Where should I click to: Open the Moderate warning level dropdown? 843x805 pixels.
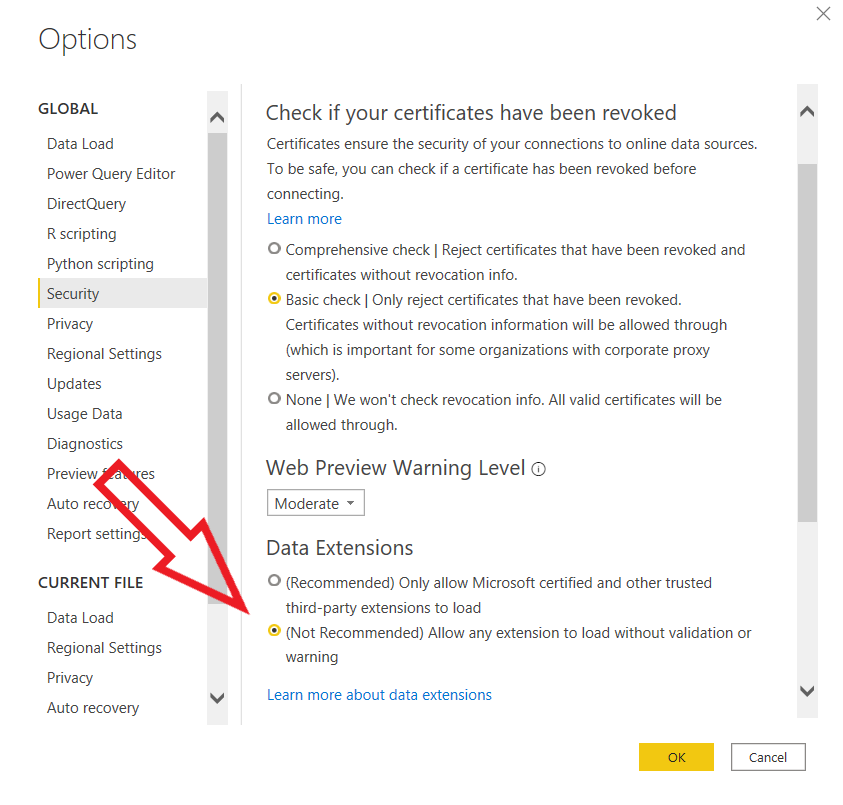tap(315, 503)
